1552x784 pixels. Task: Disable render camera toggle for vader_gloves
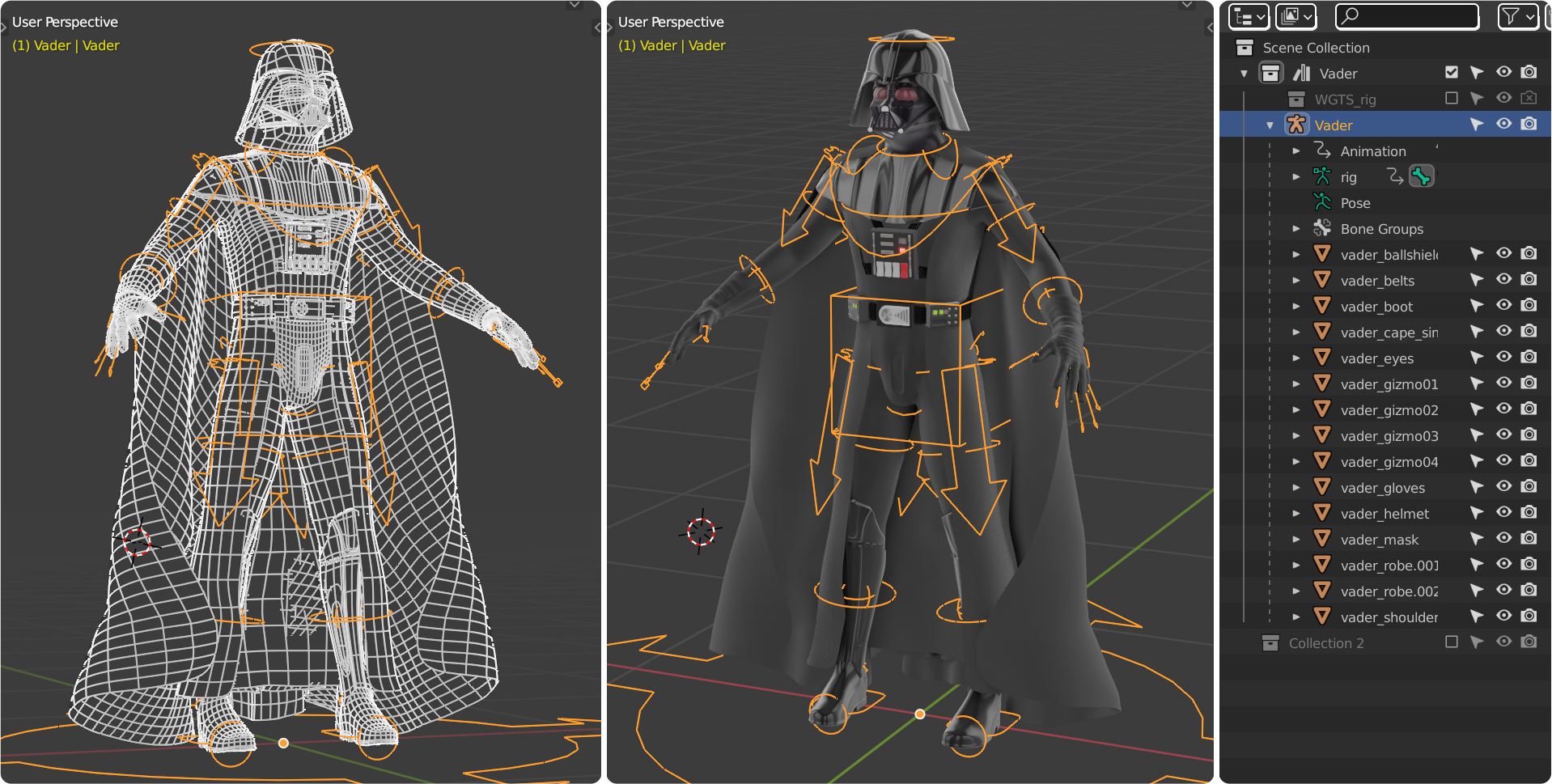click(1529, 486)
